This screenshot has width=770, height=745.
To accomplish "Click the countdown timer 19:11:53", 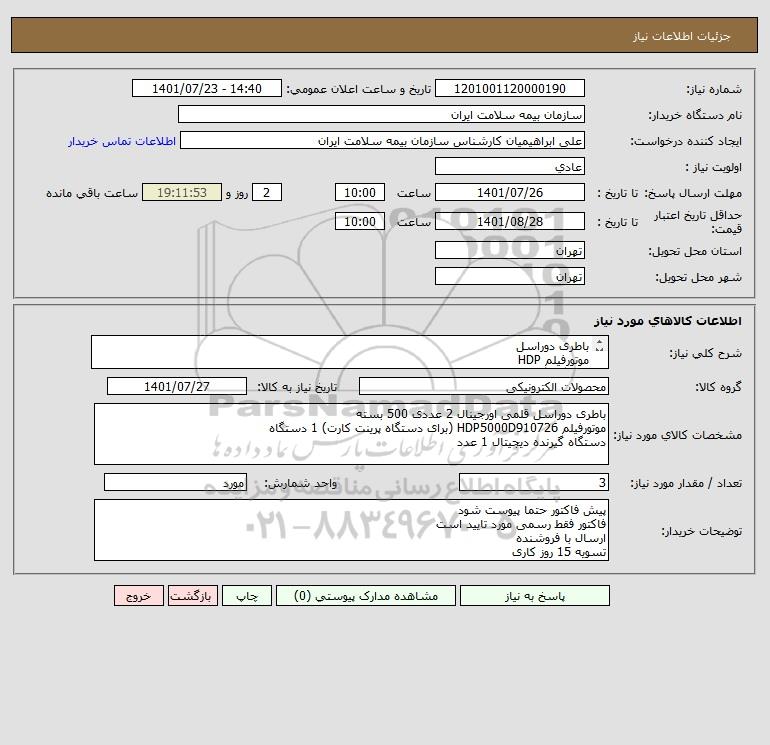I will point(182,193).
